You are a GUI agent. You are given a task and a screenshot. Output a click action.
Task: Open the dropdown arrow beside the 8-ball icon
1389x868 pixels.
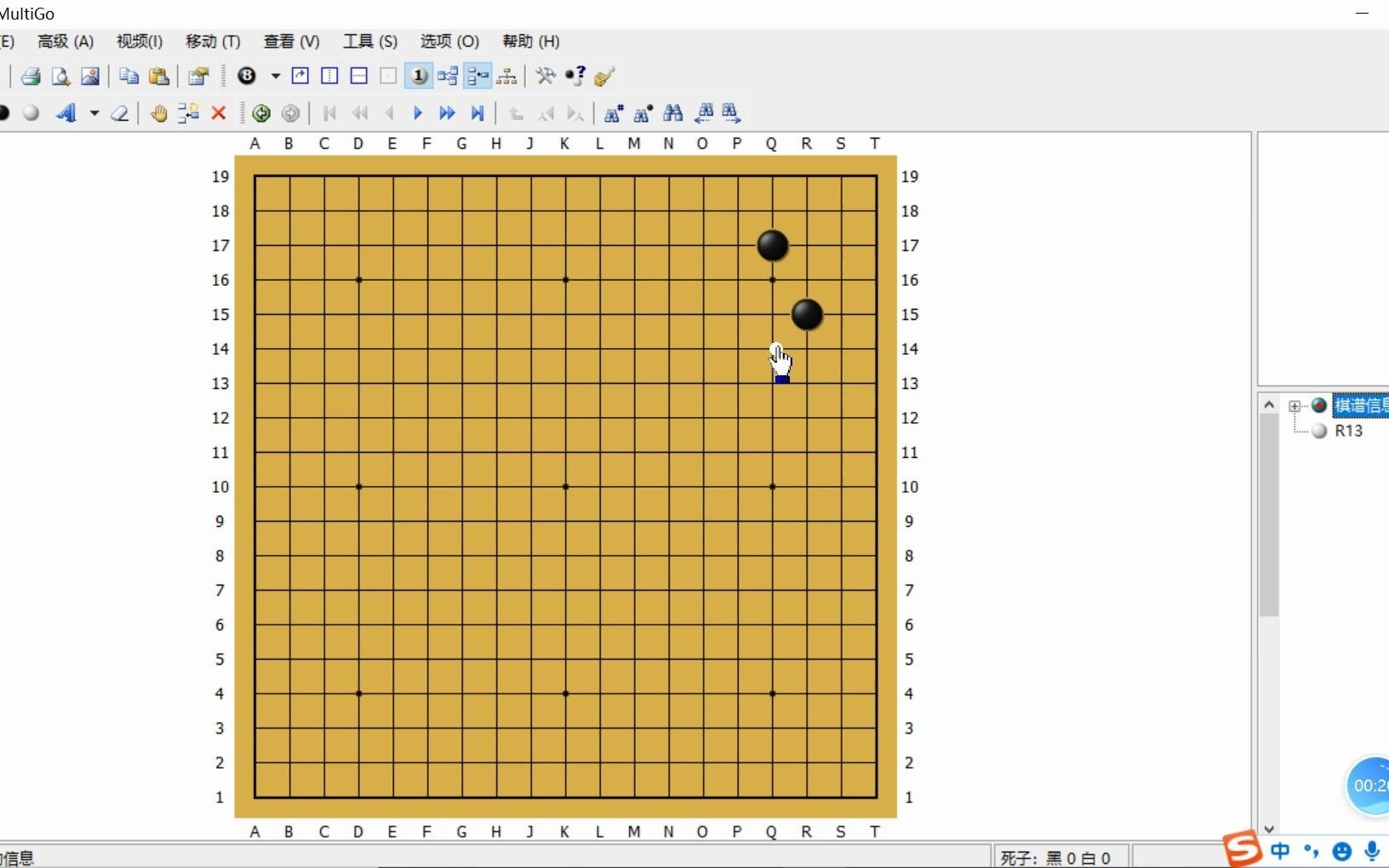275,77
